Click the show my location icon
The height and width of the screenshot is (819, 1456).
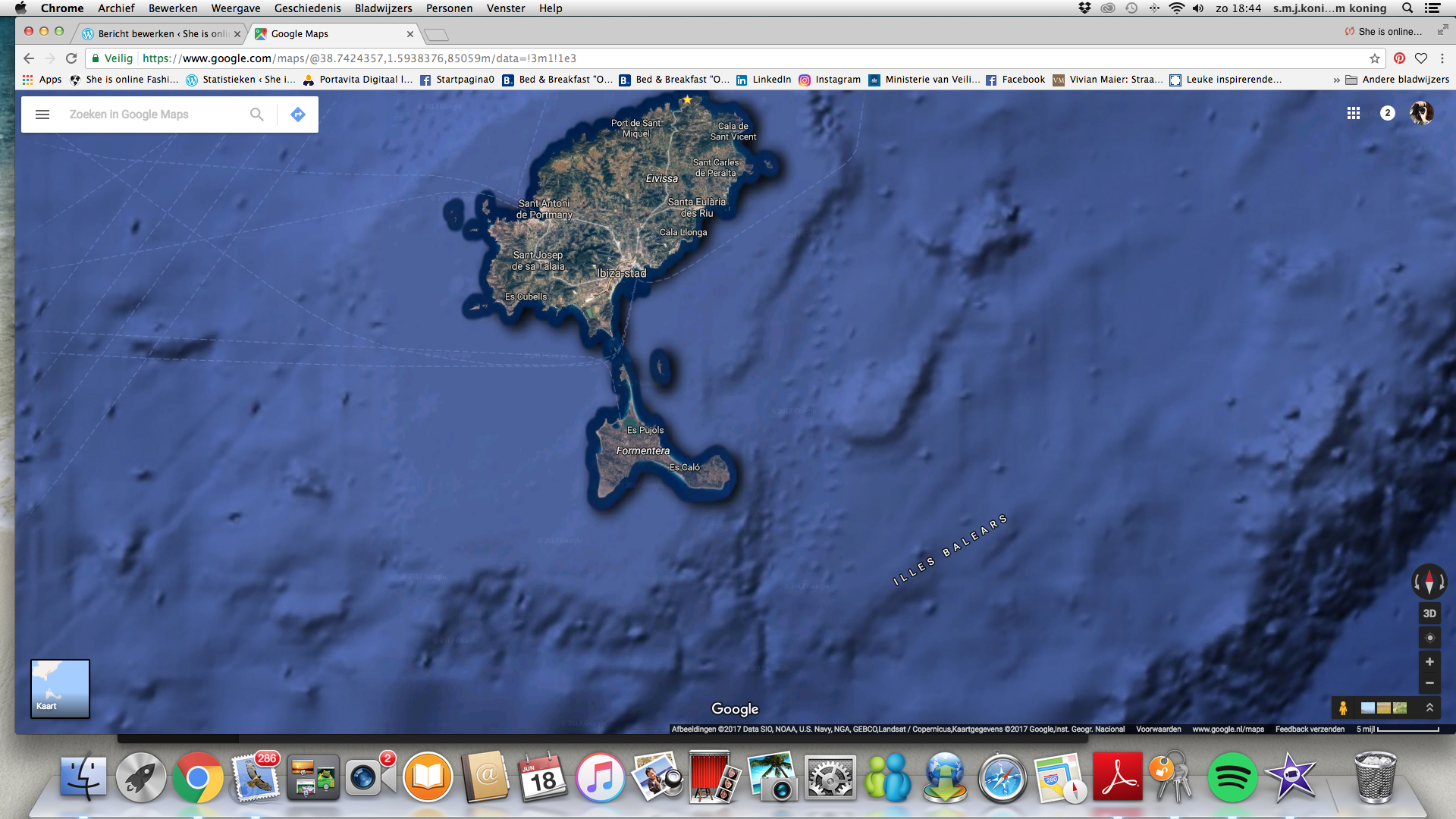[x=1429, y=638]
